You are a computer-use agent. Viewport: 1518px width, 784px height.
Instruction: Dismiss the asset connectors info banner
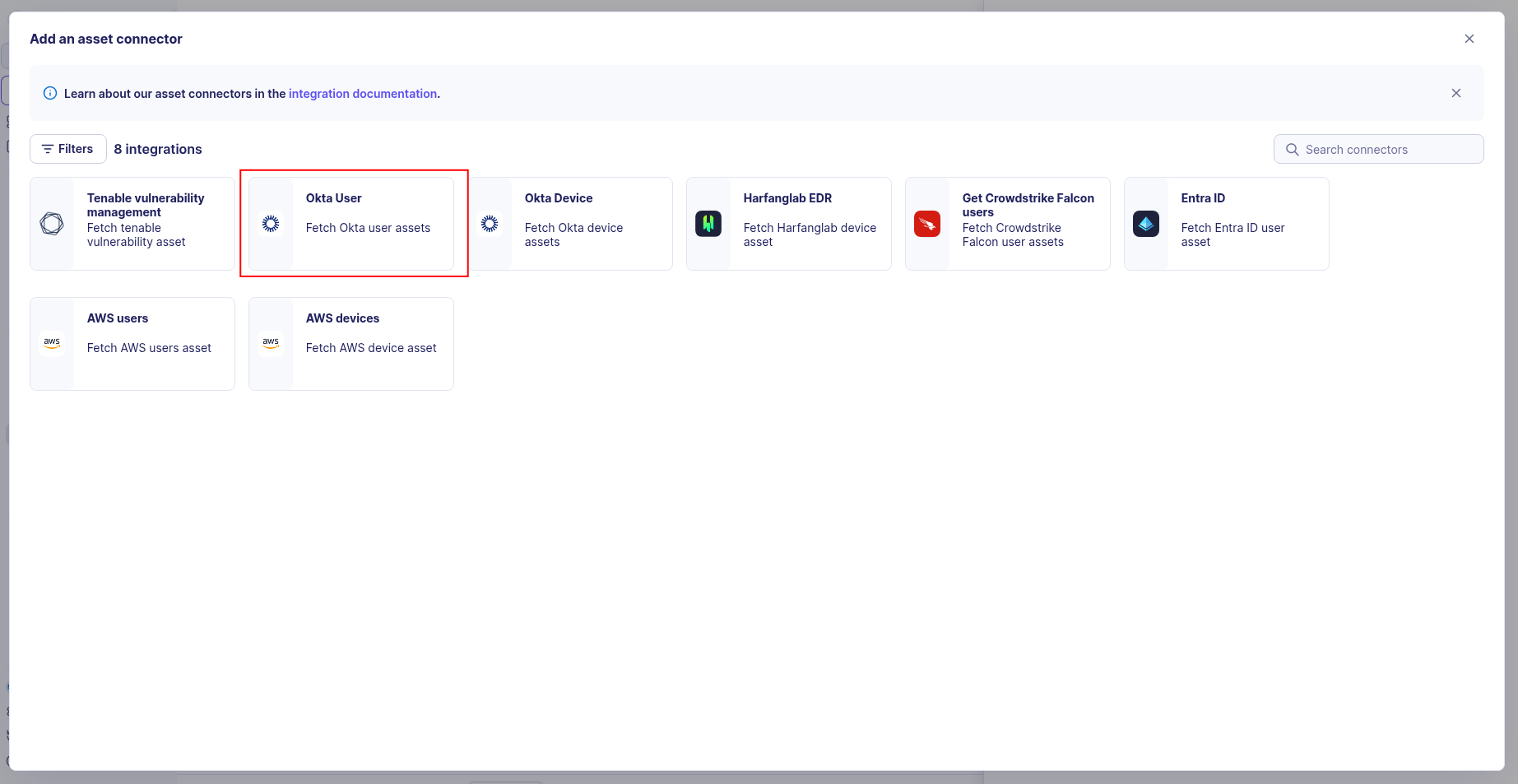[x=1455, y=93]
